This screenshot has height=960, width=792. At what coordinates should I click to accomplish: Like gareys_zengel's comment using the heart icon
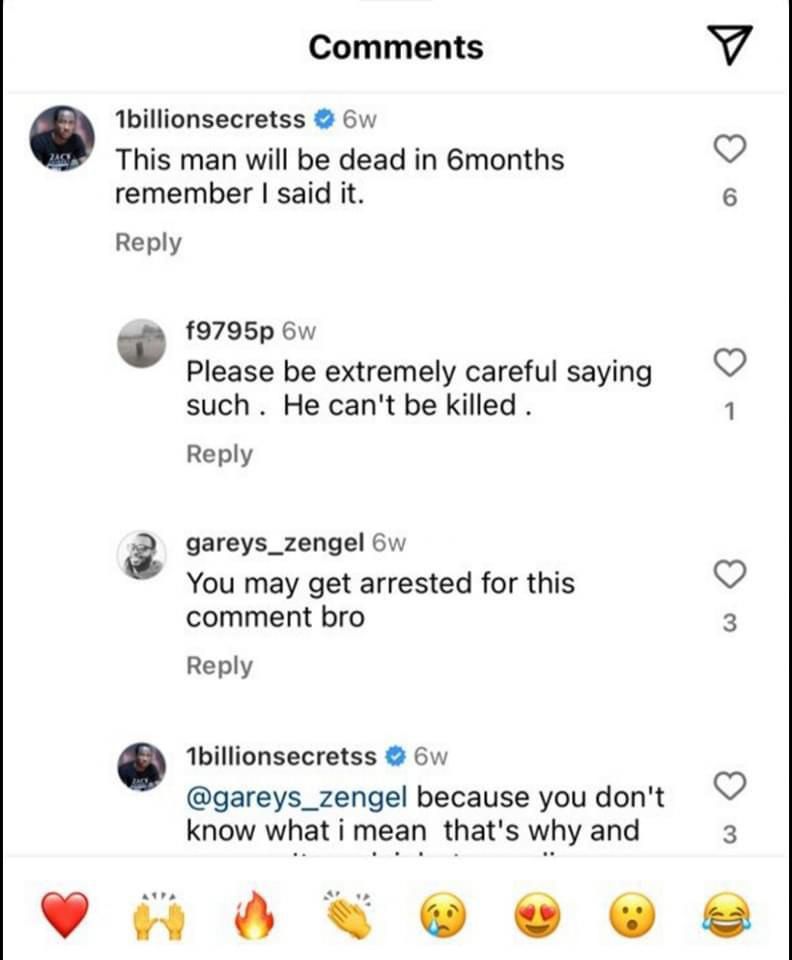click(x=729, y=574)
